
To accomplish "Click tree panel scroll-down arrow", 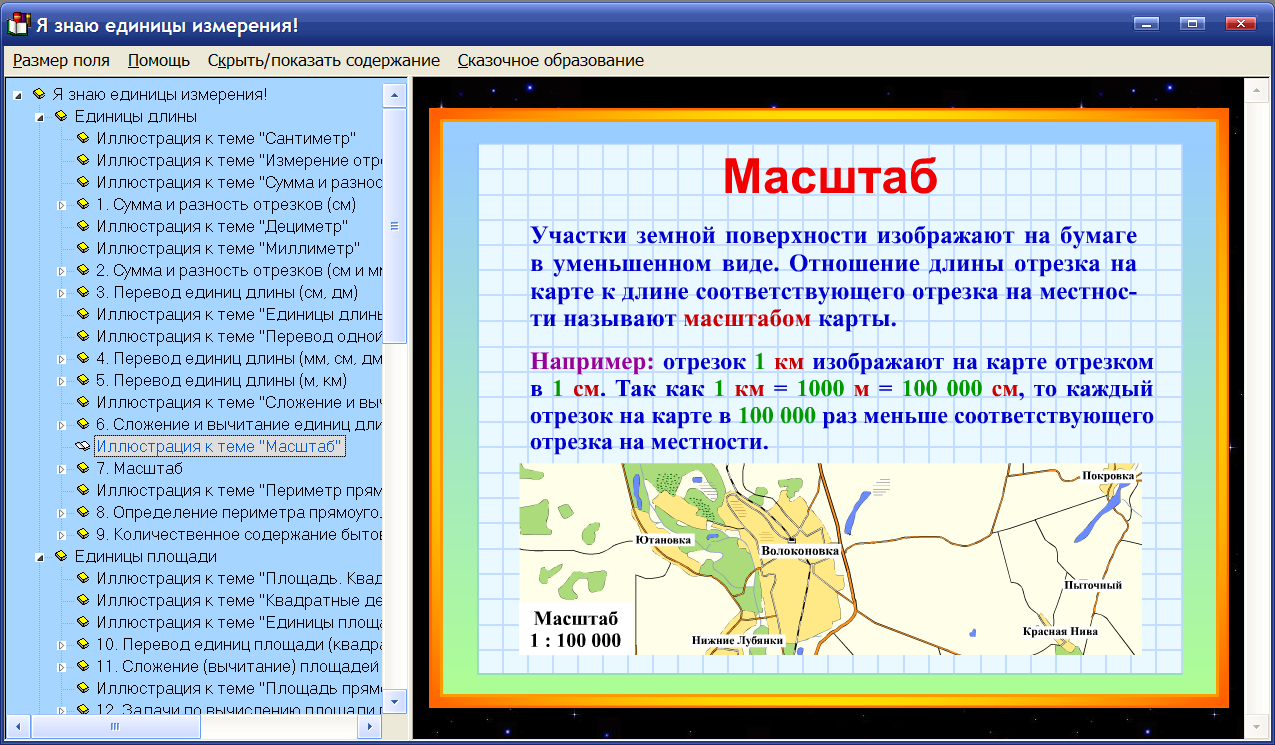I will (x=396, y=704).
